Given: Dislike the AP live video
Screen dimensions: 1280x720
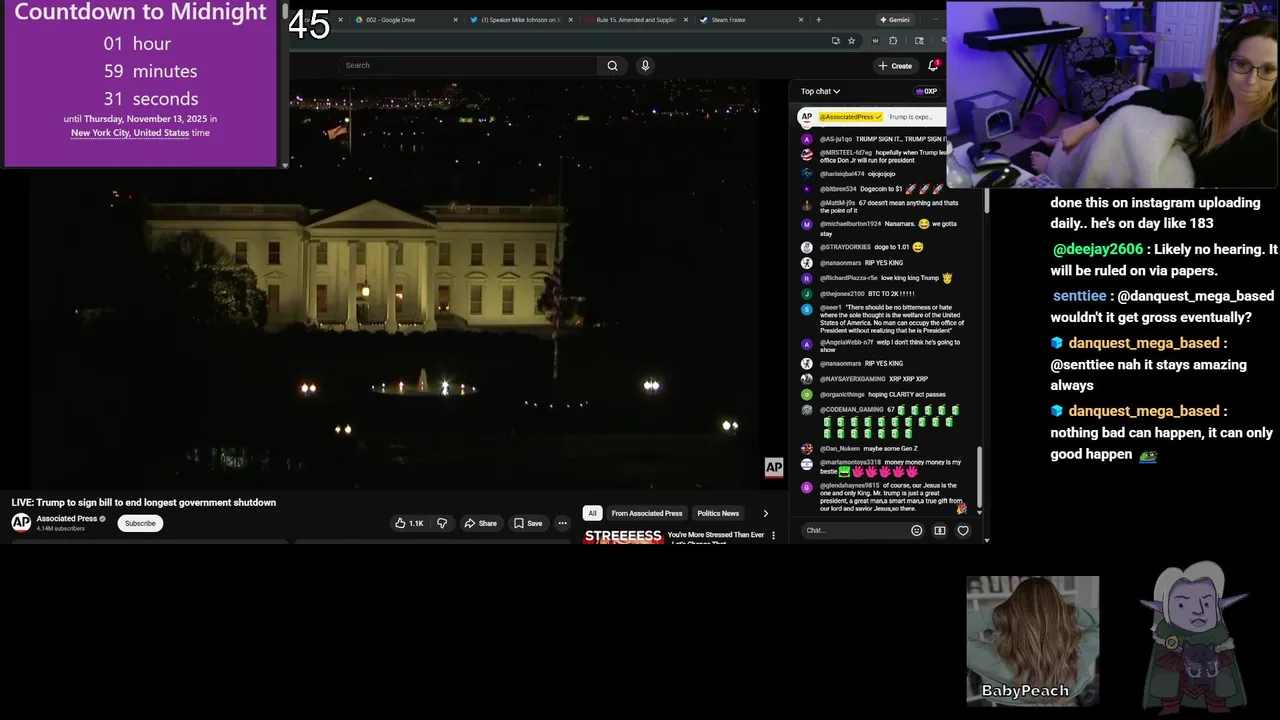Looking at the screenshot, I should [x=442, y=523].
